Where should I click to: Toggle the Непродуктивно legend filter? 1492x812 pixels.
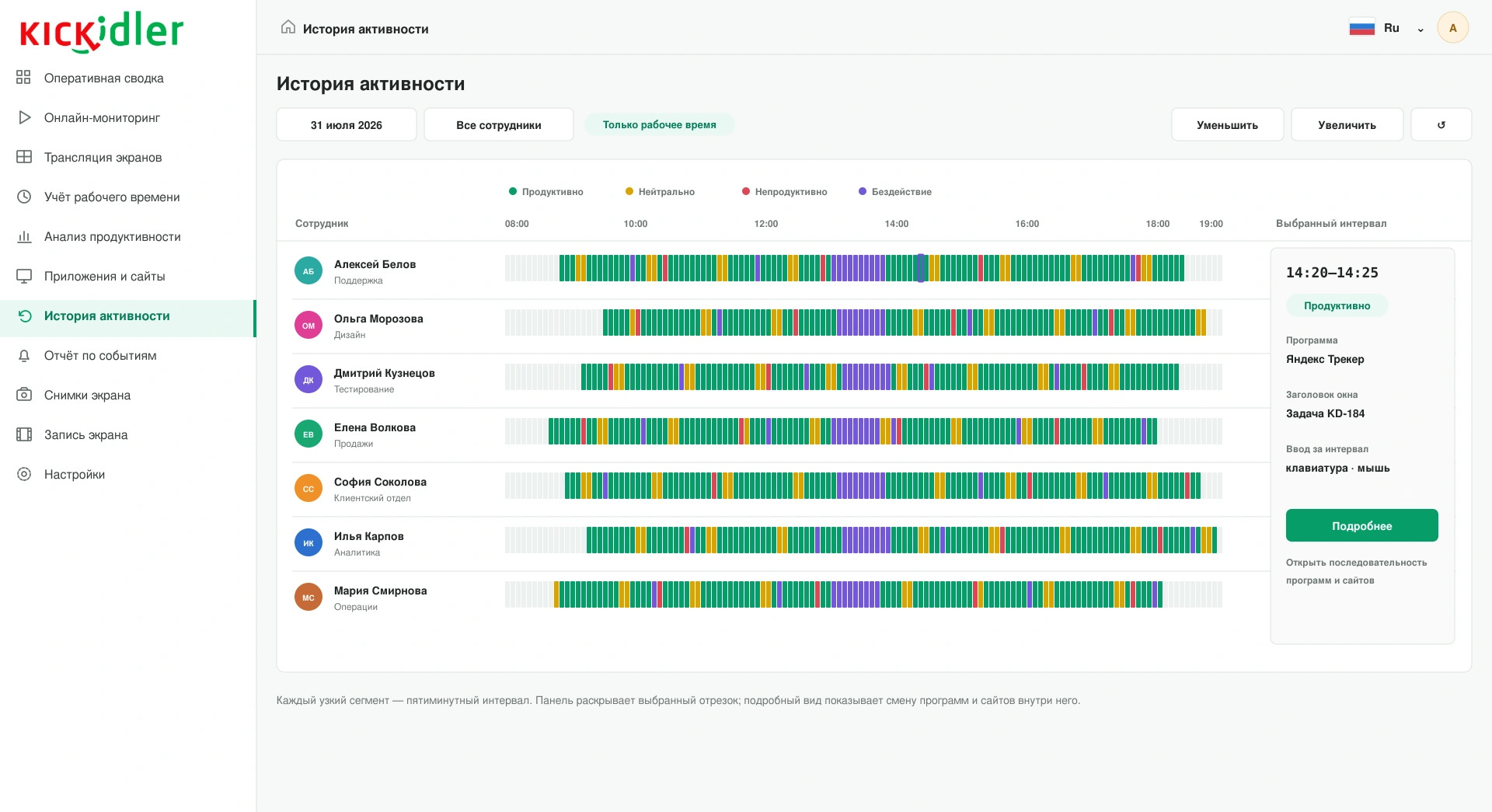tap(784, 192)
